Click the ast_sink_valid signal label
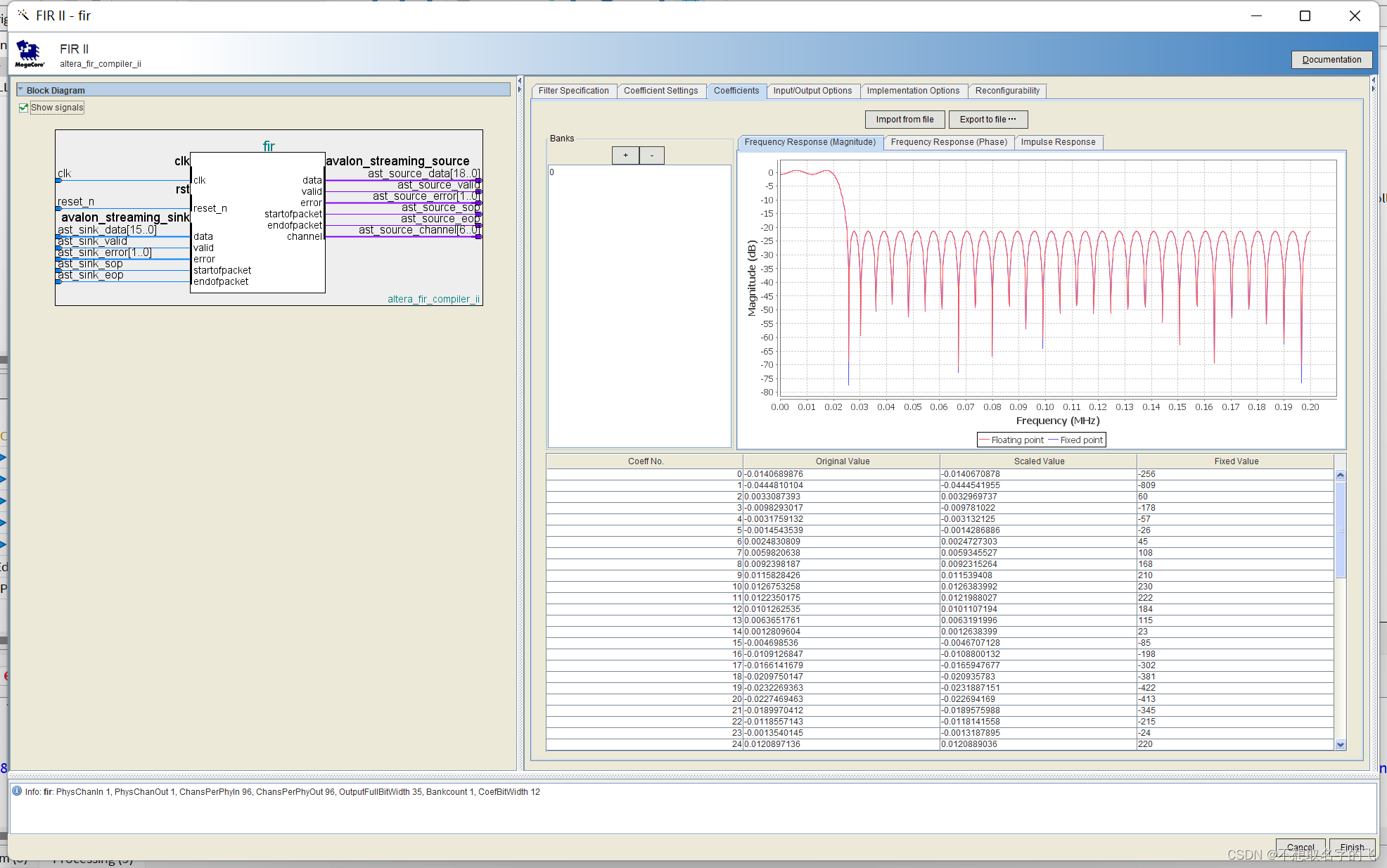 [x=92, y=241]
